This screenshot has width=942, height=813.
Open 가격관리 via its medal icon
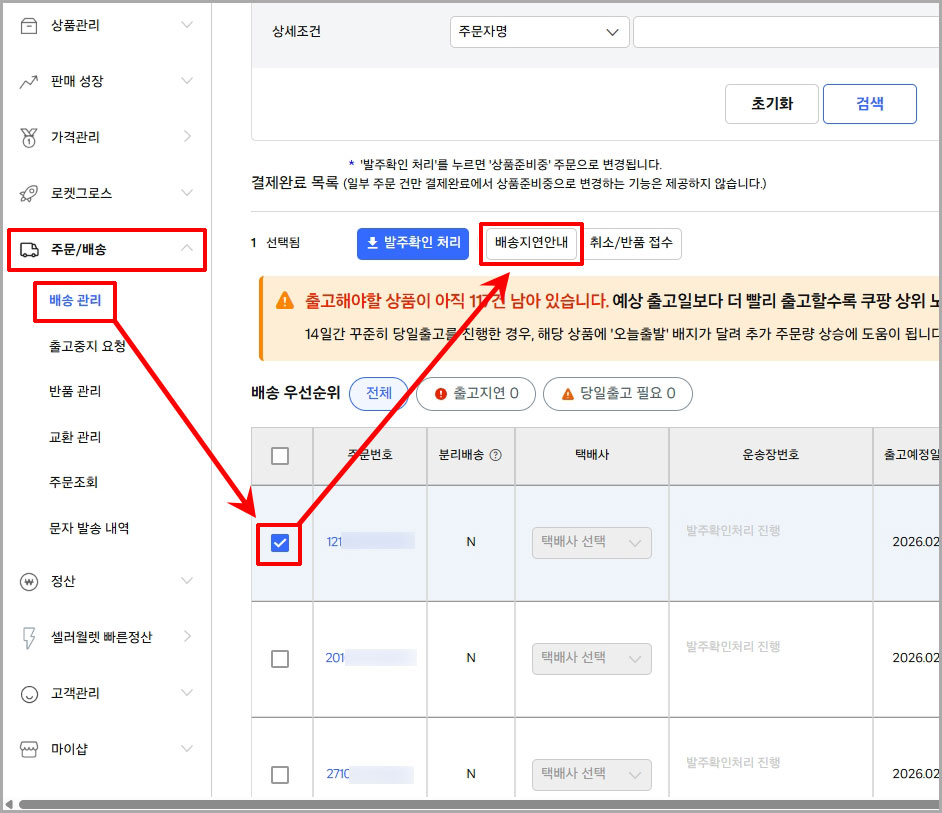pos(28,137)
